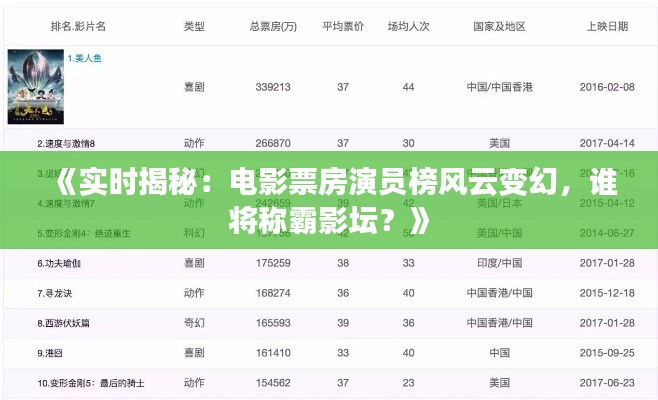The height and width of the screenshot is (400, 658).
Task: Select the 2.速度与激情8 title
Action: [x=66, y=144]
